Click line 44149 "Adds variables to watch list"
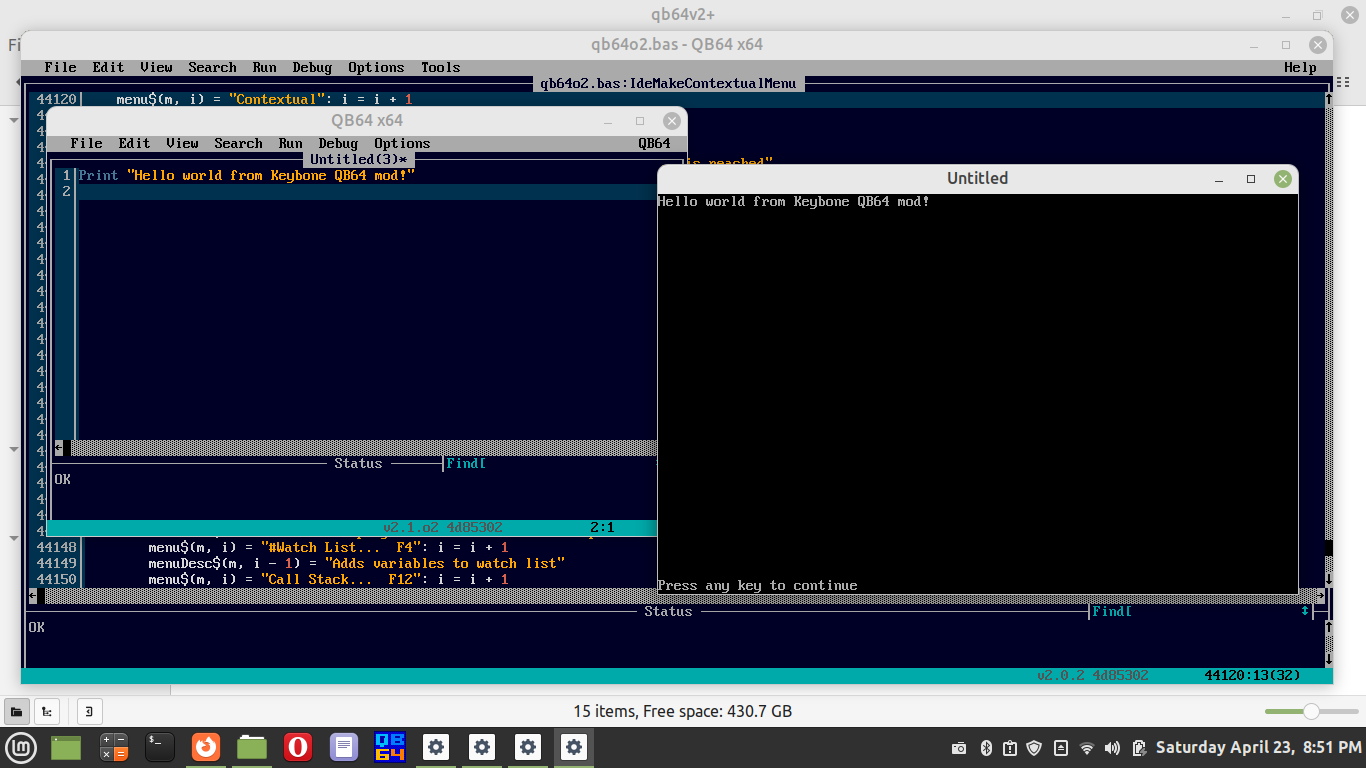The image size is (1366, 768). [x=357, y=563]
